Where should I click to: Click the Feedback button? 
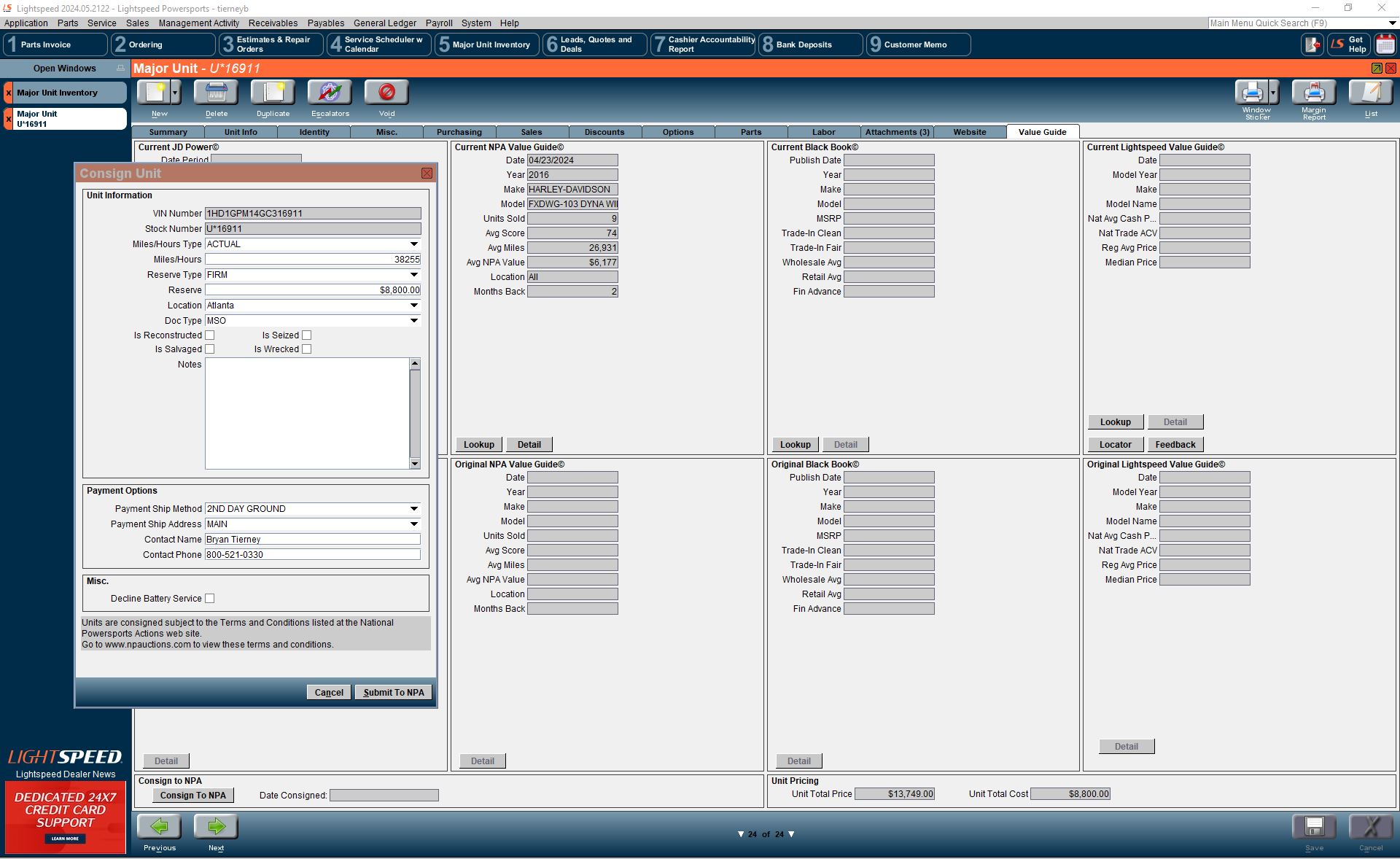(x=1175, y=445)
